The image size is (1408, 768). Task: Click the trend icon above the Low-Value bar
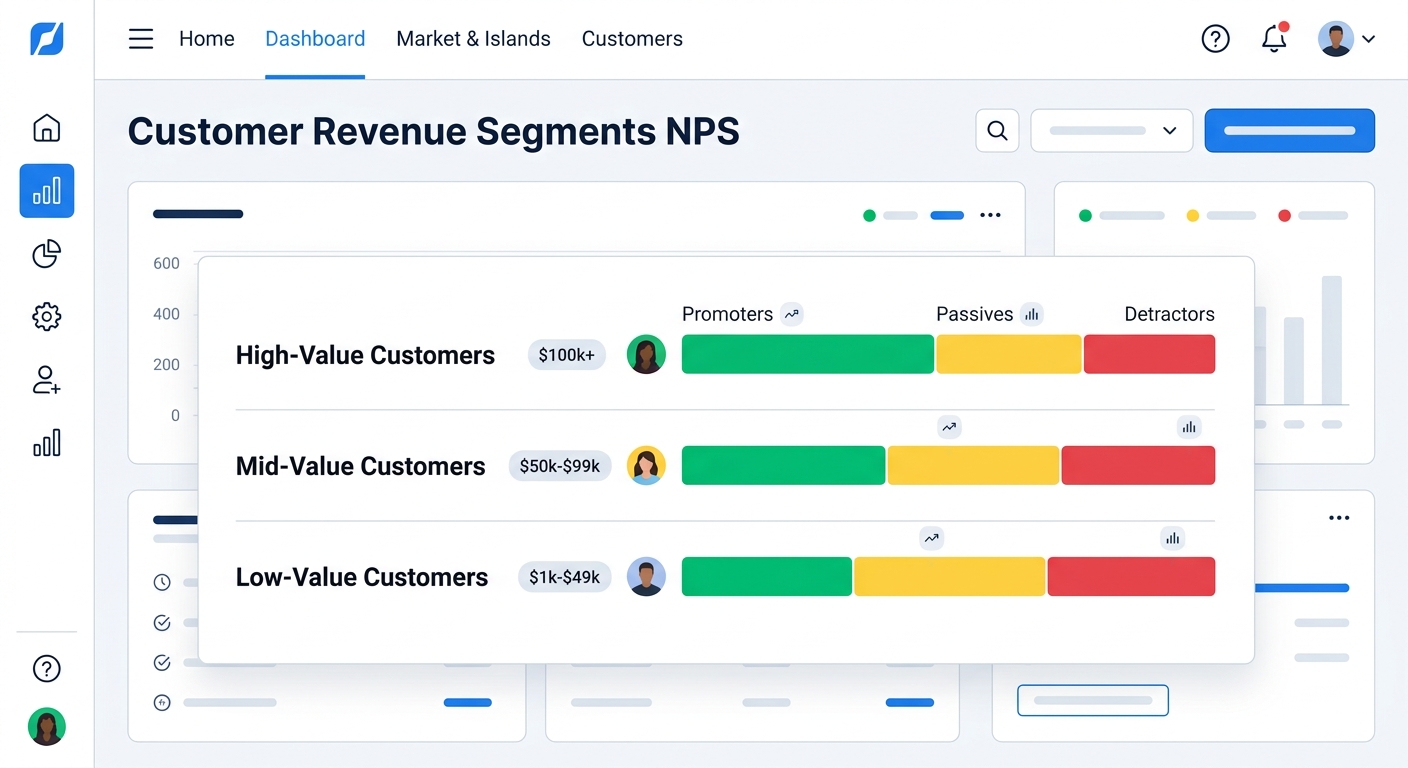(932, 538)
